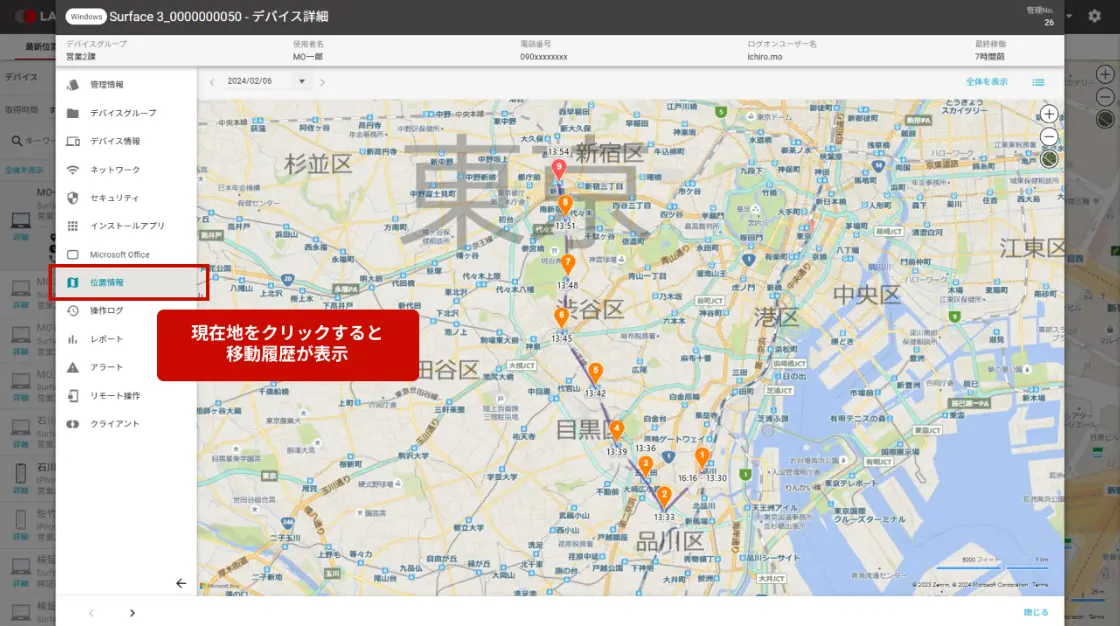Viewport: 1120px width, 626px height.
Task: Go to the previous date
Action: pyautogui.click(x=212, y=82)
